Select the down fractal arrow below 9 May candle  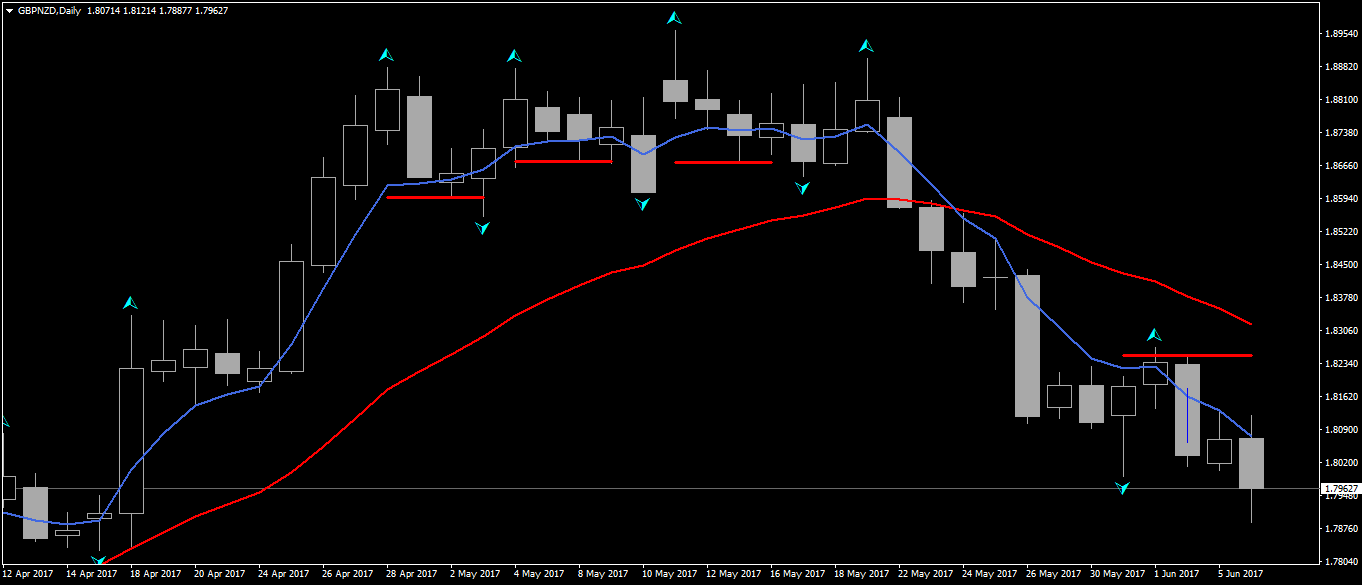(643, 203)
